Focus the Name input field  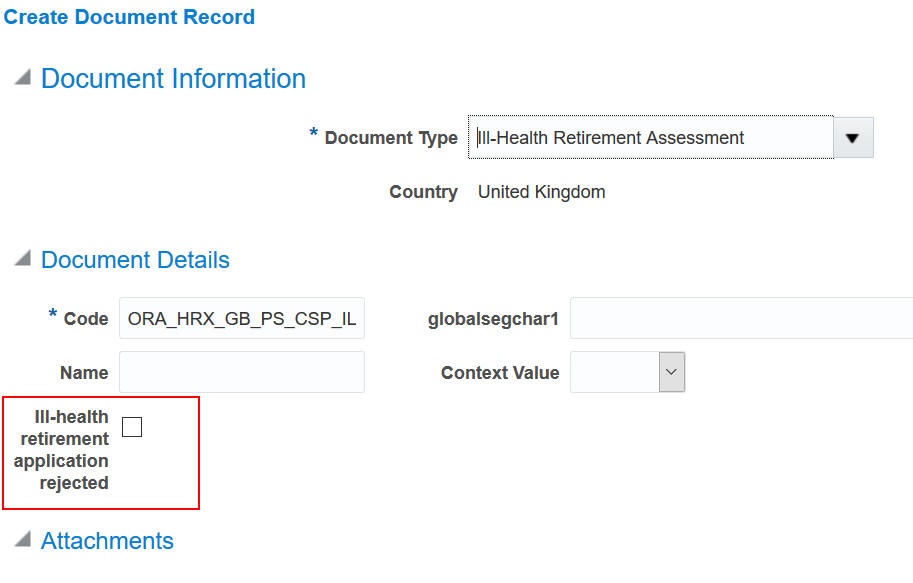(x=242, y=373)
